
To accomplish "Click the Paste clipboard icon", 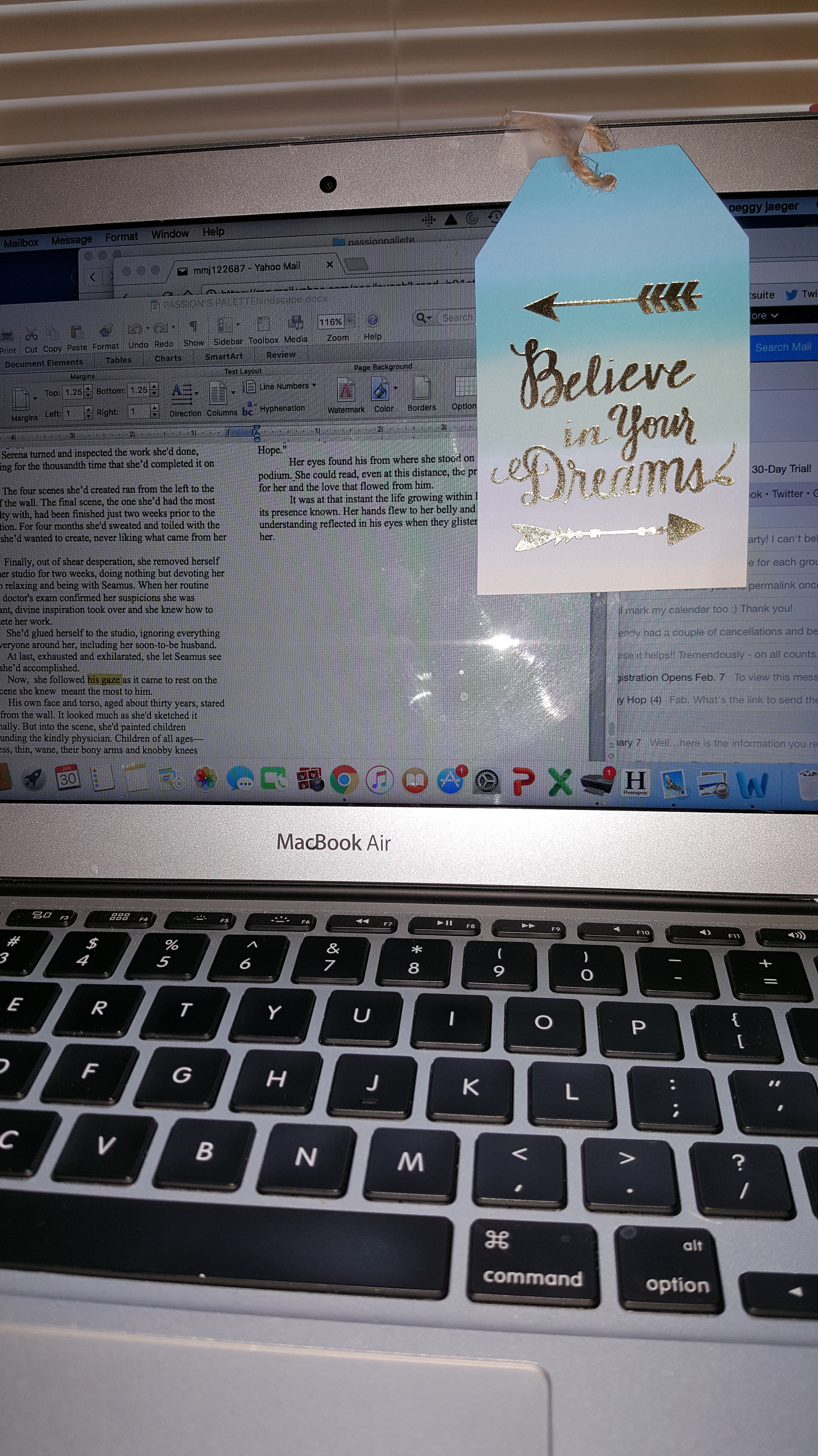I will (77, 331).
